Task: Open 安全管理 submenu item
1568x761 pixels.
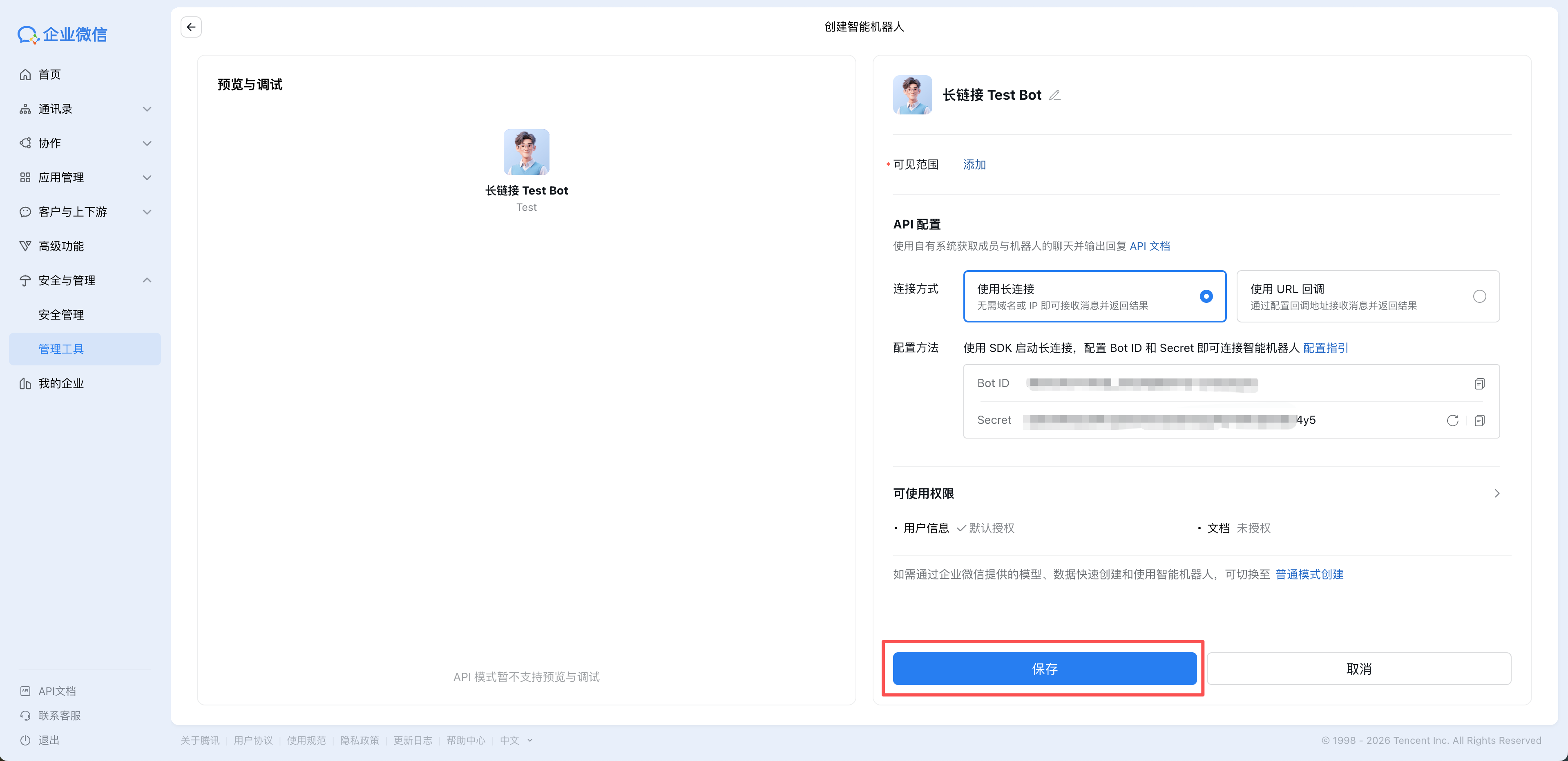Action: click(61, 315)
